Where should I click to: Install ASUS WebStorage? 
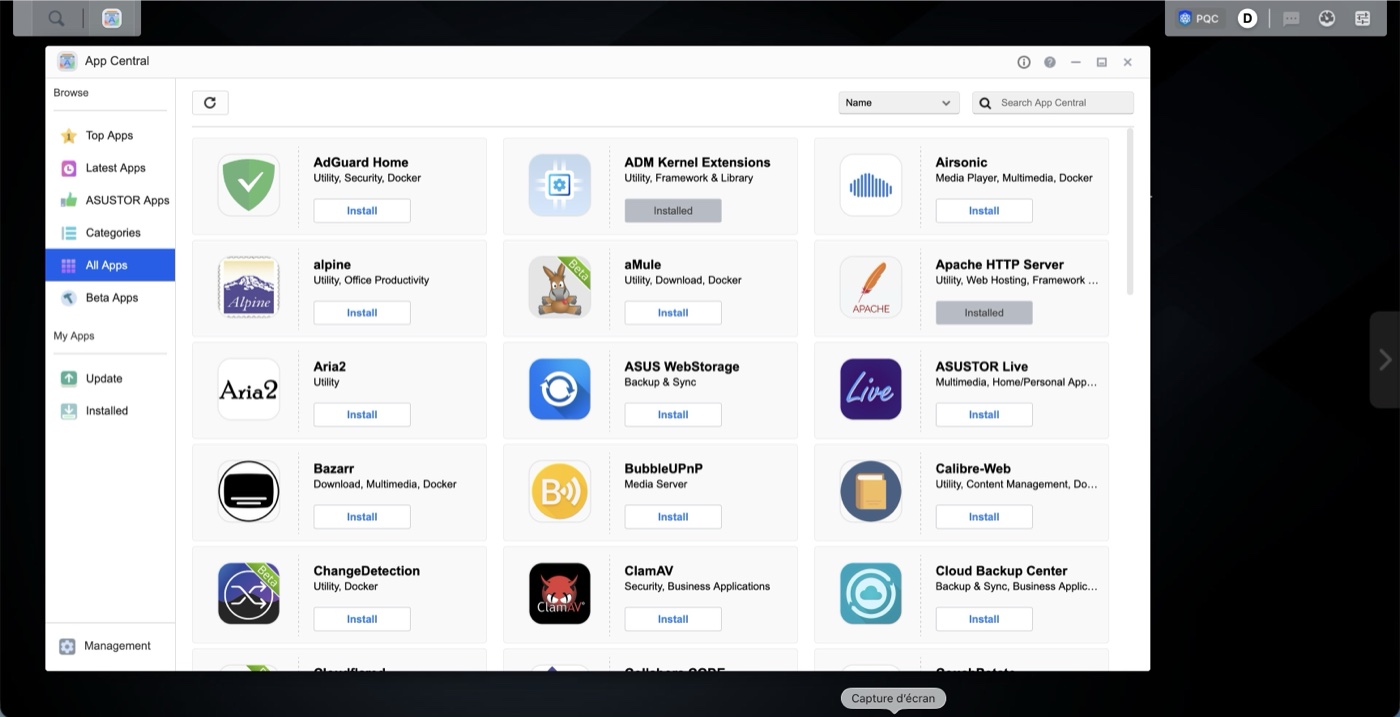[673, 415]
